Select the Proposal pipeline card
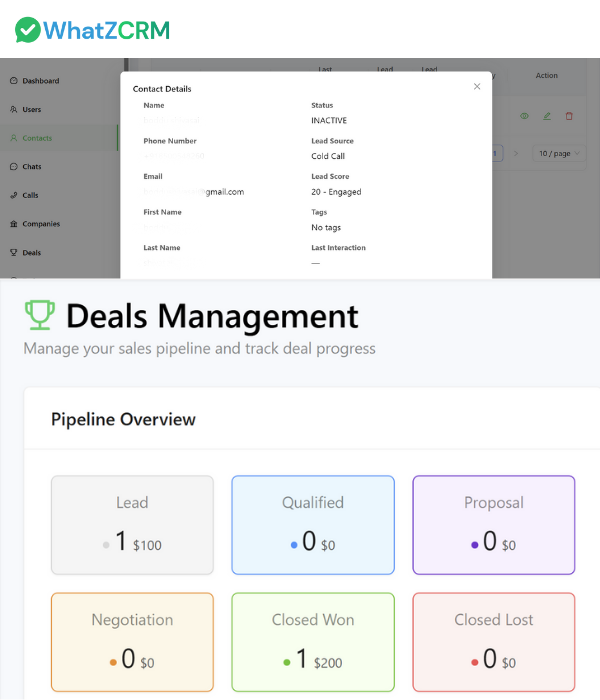 [494, 525]
